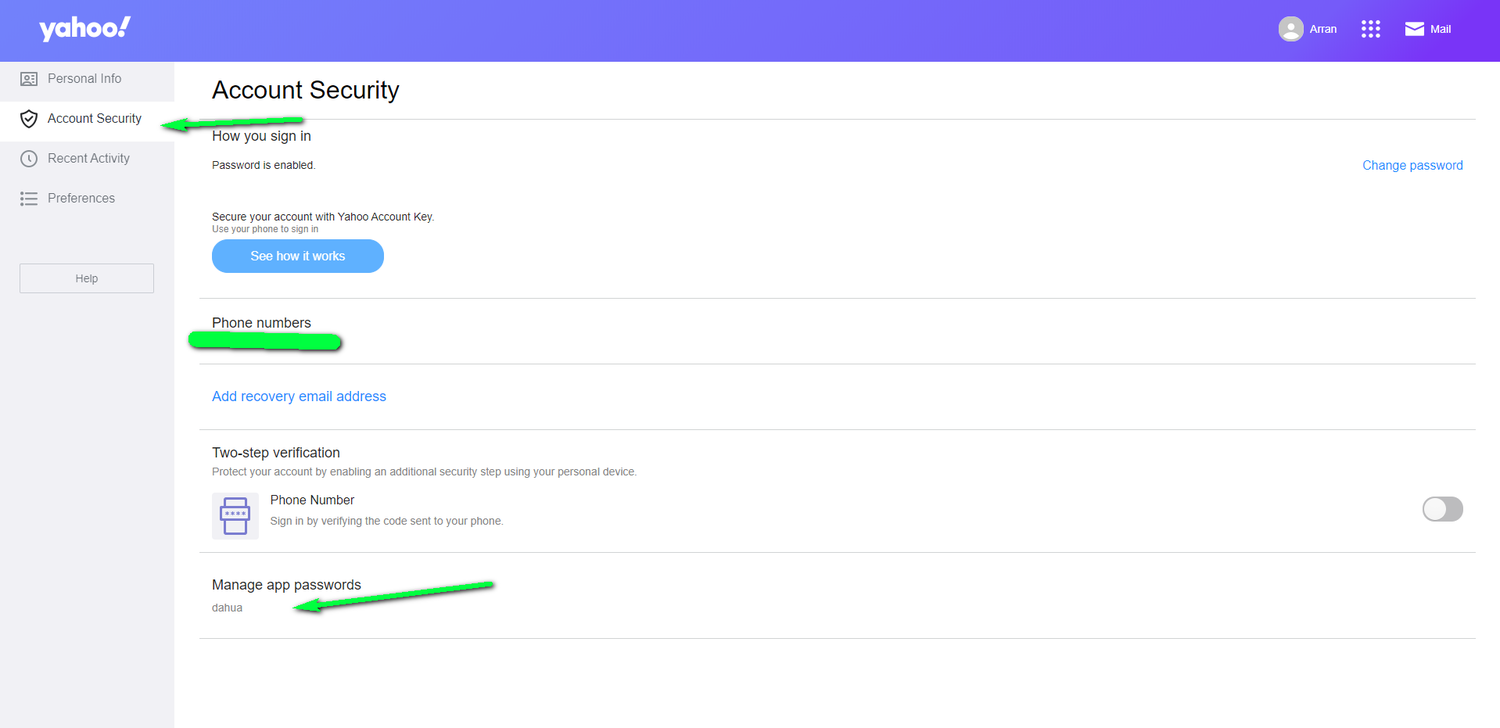Click the Preferences list icon
Image resolution: width=1500 pixels, height=728 pixels.
(29, 199)
